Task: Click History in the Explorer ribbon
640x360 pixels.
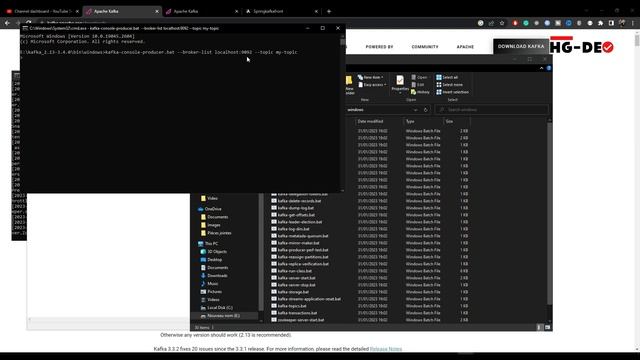Action: click(420, 92)
